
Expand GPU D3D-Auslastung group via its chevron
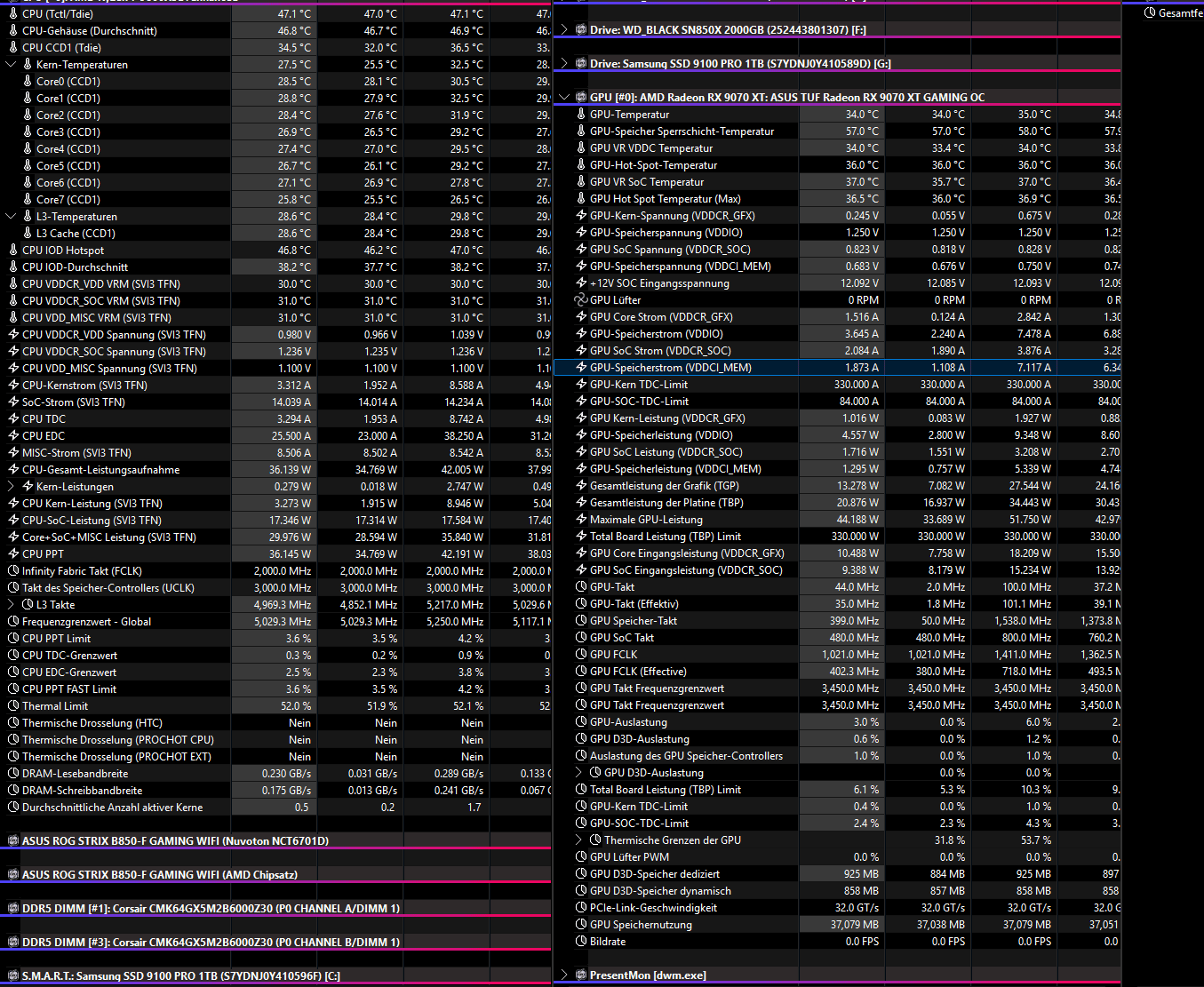579,773
